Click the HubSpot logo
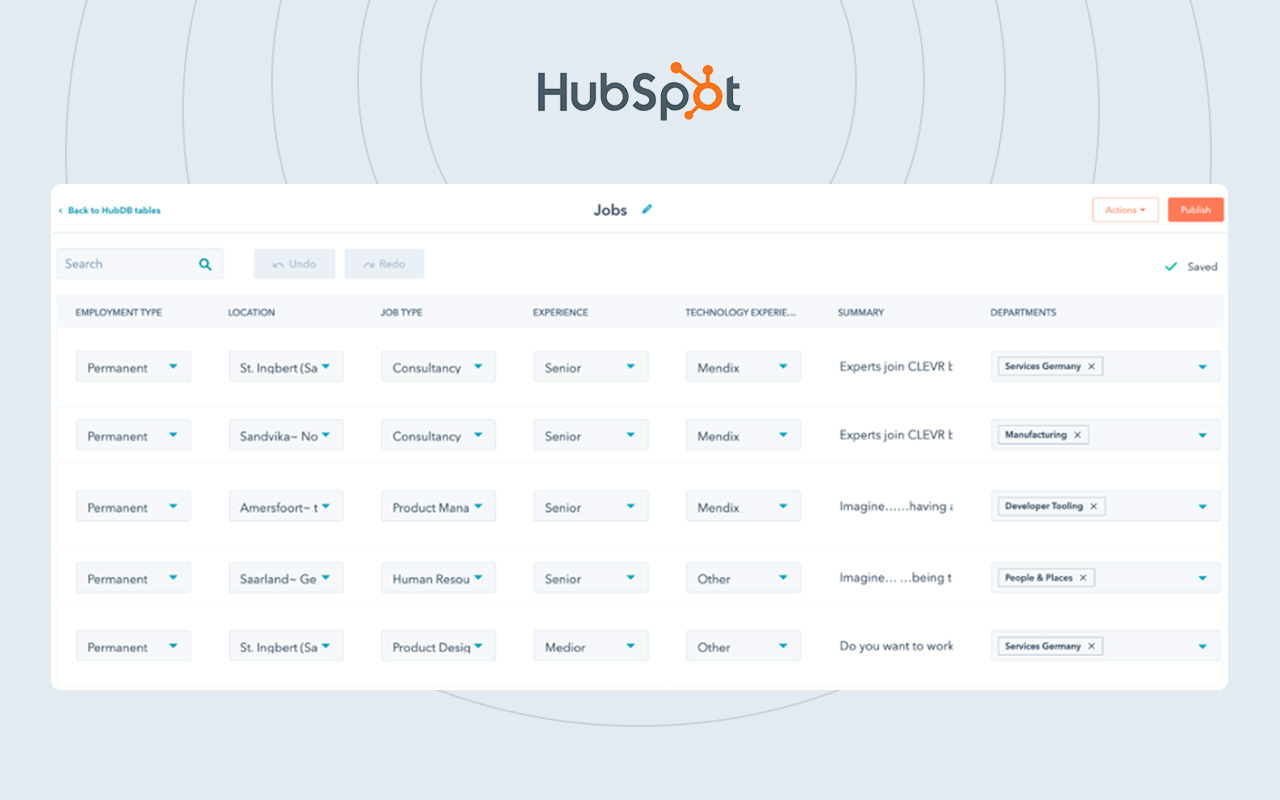The height and width of the screenshot is (800, 1280). (639, 92)
